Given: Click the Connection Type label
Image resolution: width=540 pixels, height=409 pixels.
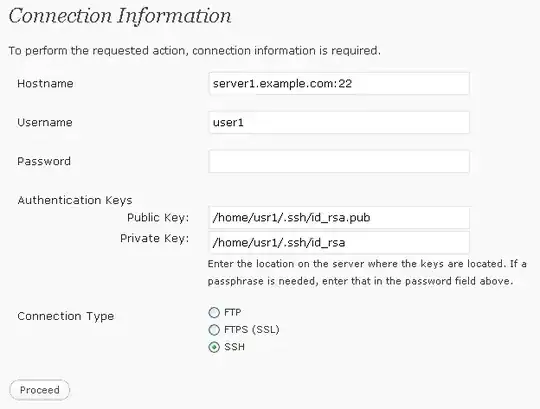Looking at the screenshot, I should [65, 316].
